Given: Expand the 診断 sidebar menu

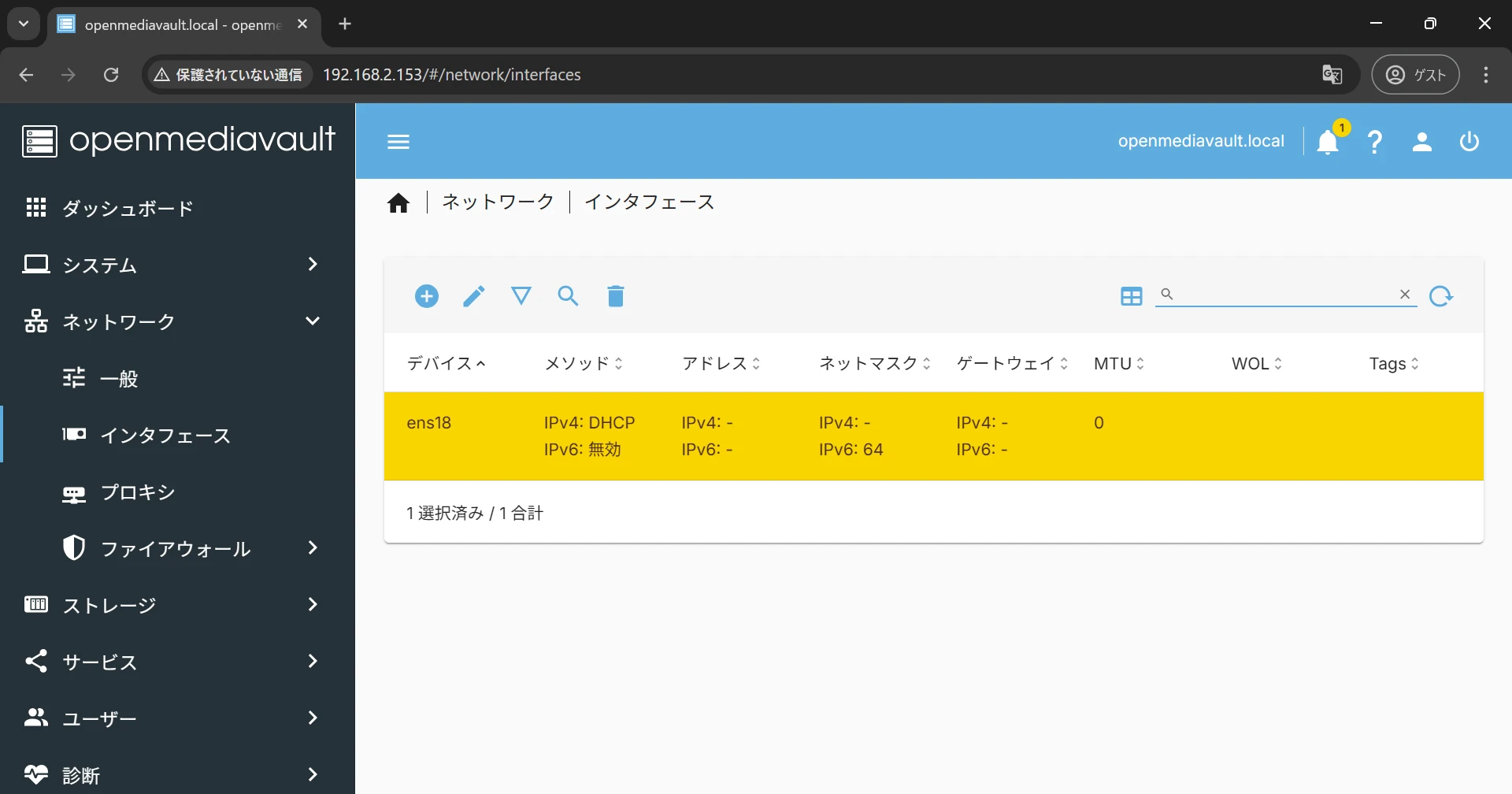Looking at the screenshot, I should point(177,775).
